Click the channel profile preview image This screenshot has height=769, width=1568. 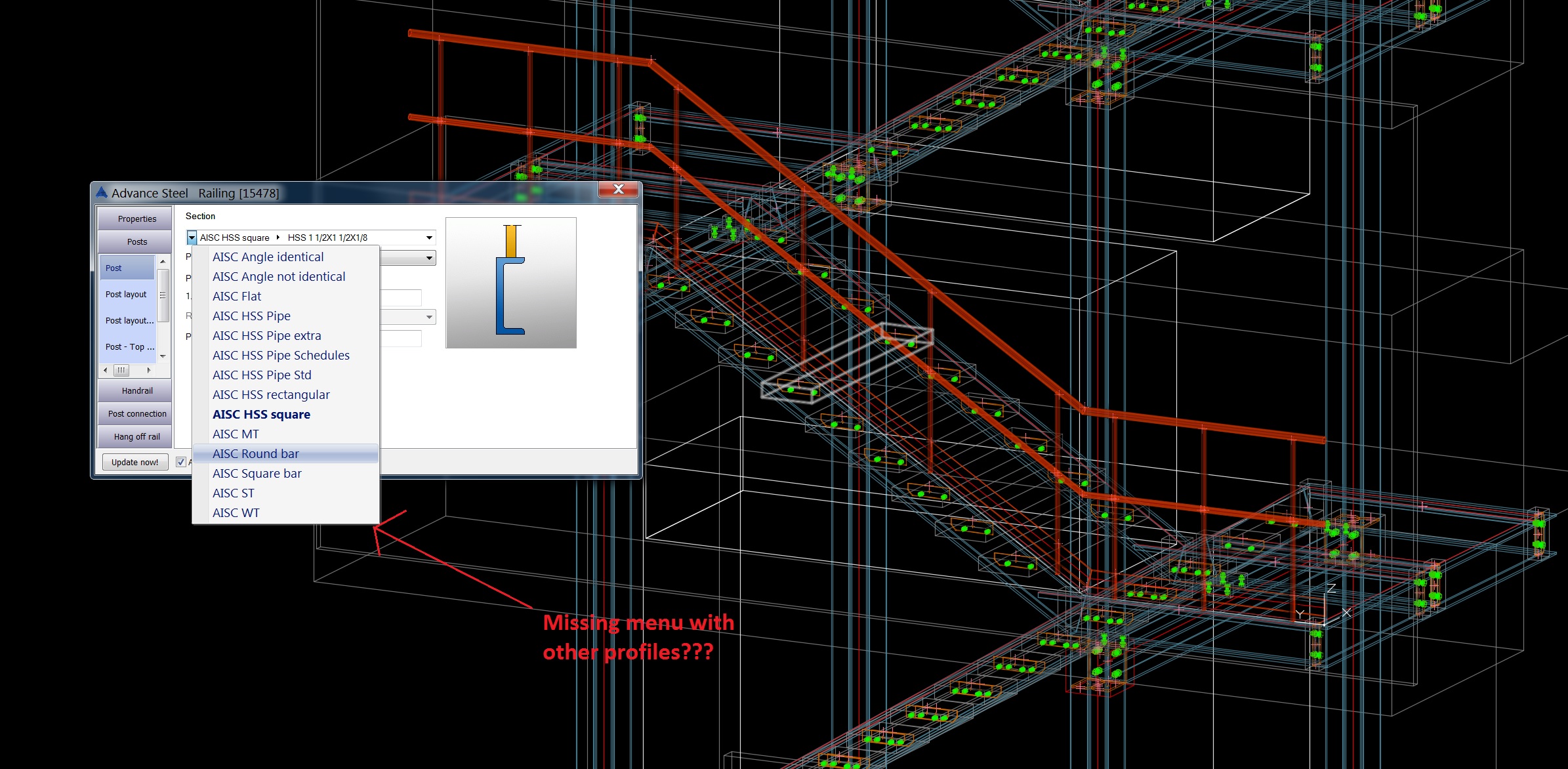click(511, 282)
